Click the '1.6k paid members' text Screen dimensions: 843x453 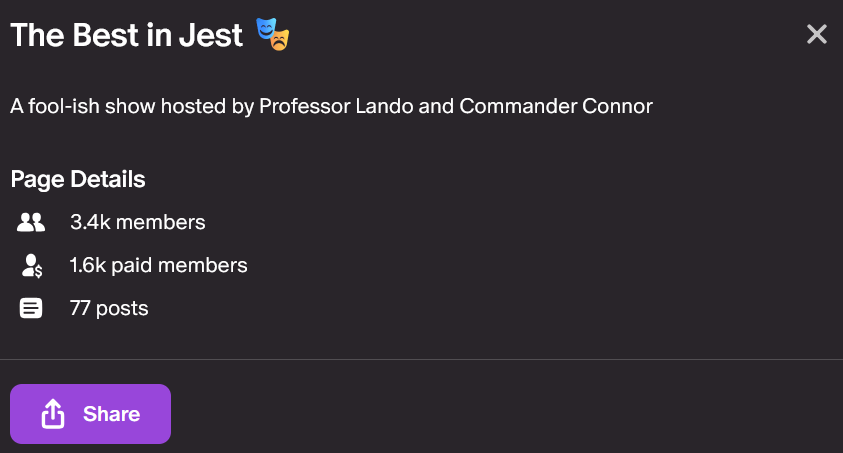click(159, 265)
